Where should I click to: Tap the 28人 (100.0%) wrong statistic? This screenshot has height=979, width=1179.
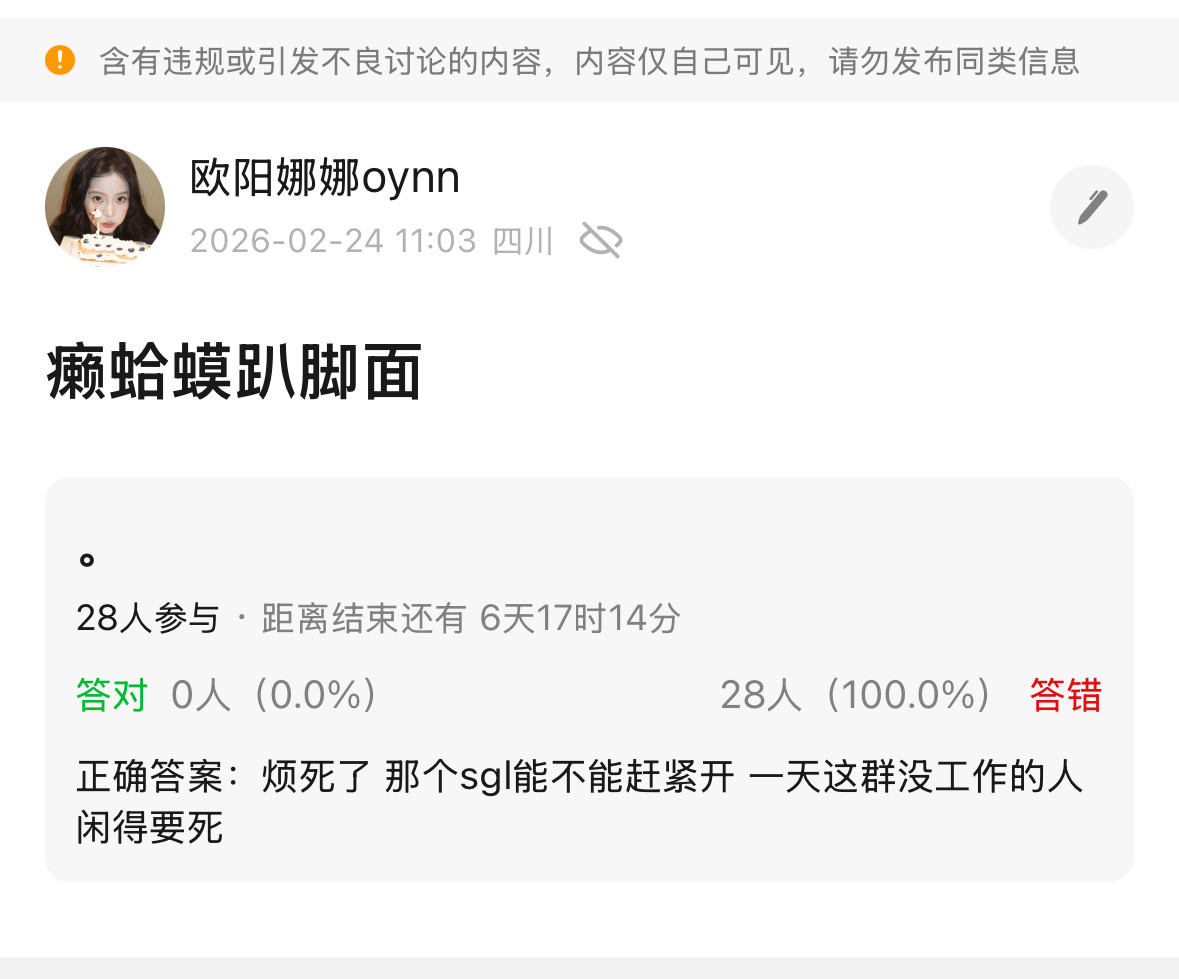click(x=855, y=694)
